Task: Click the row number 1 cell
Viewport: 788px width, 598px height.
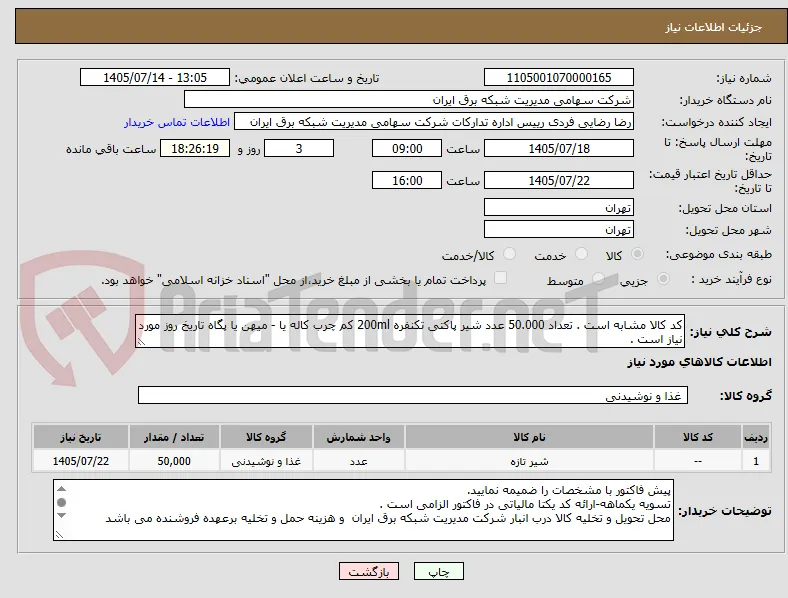Action: 756,461
